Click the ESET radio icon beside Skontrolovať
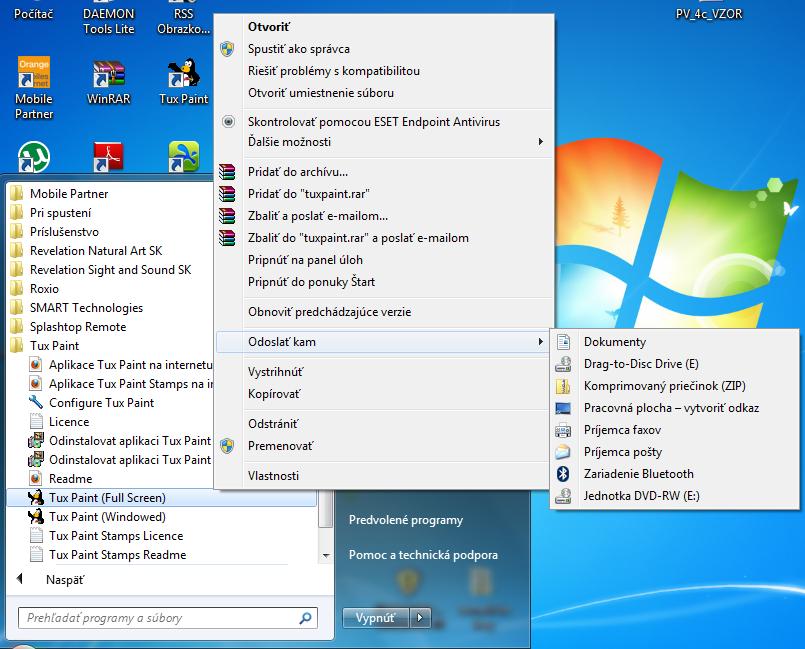 tap(228, 122)
